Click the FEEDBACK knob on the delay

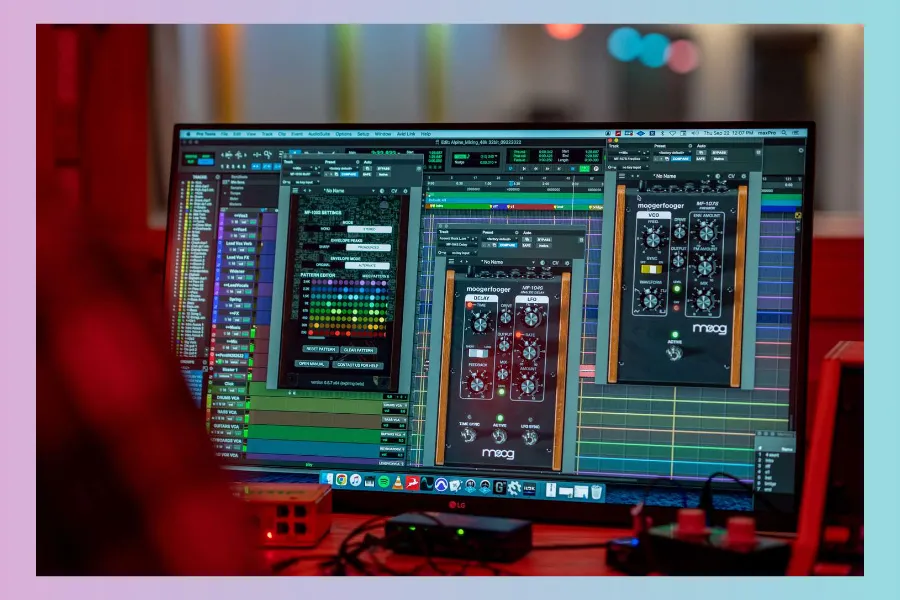pos(477,384)
